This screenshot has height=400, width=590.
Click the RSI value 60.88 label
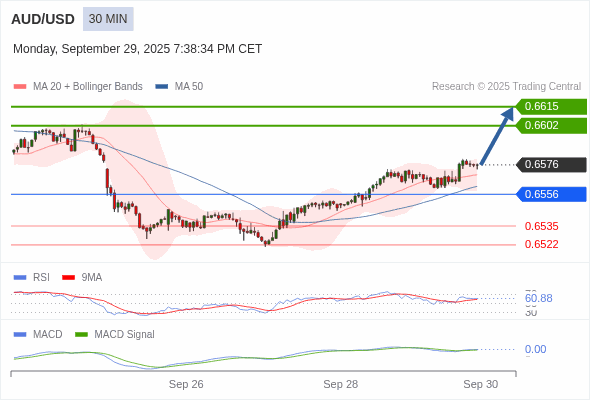(x=538, y=298)
